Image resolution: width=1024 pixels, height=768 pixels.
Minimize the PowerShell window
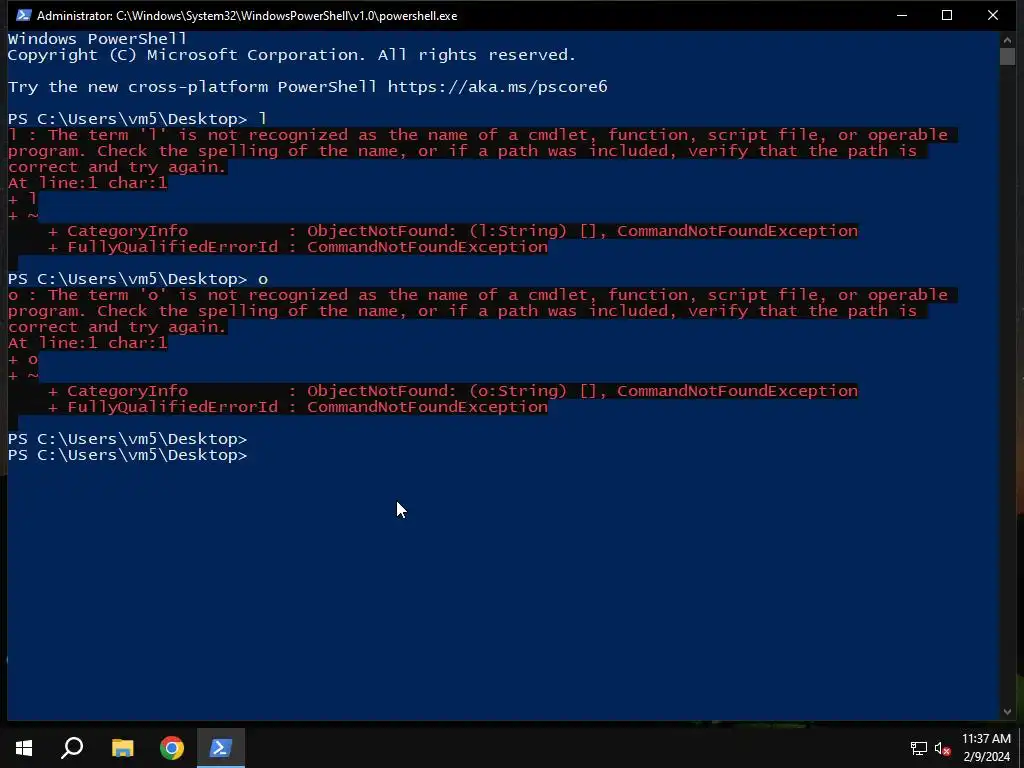[x=902, y=15]
